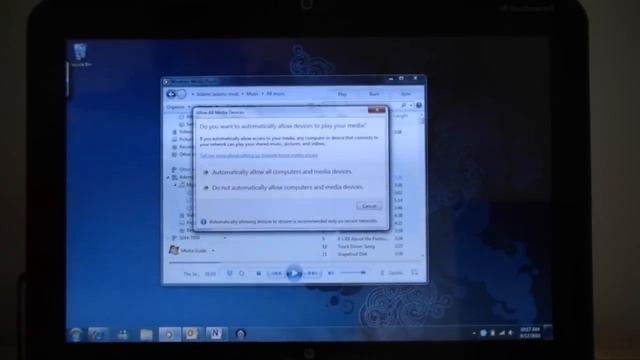The image size is (640, 360).
Task: Click the taskbar clock and date
Action: [x=530, y=333]
